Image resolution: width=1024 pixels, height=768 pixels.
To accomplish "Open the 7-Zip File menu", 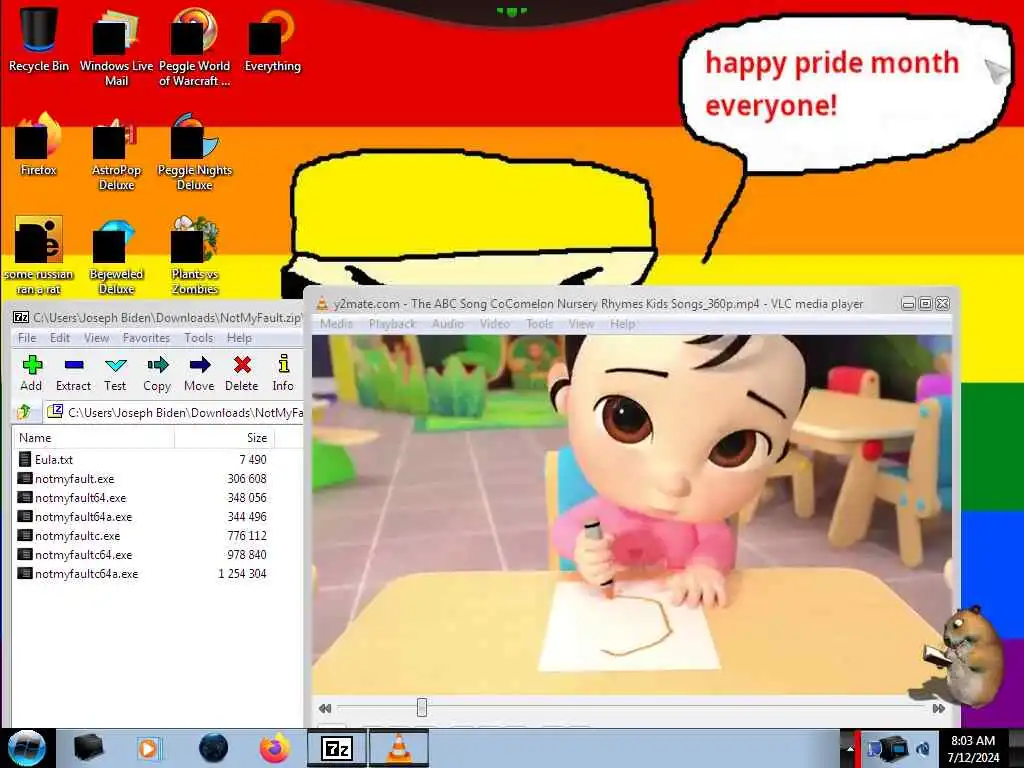I will pyautogui.click(x=27, y=338).
